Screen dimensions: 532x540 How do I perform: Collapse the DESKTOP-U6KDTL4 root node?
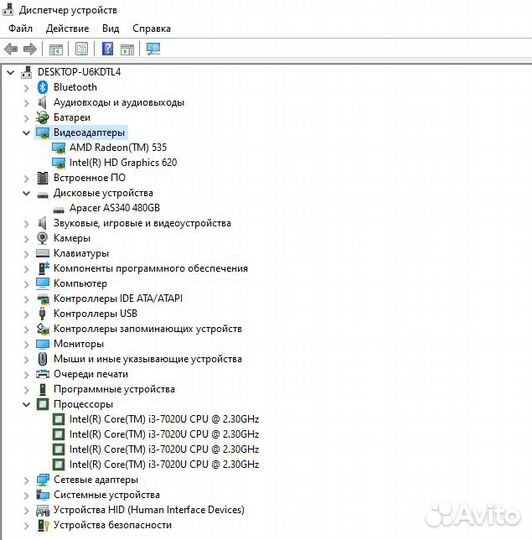click(x=11, y=73)
